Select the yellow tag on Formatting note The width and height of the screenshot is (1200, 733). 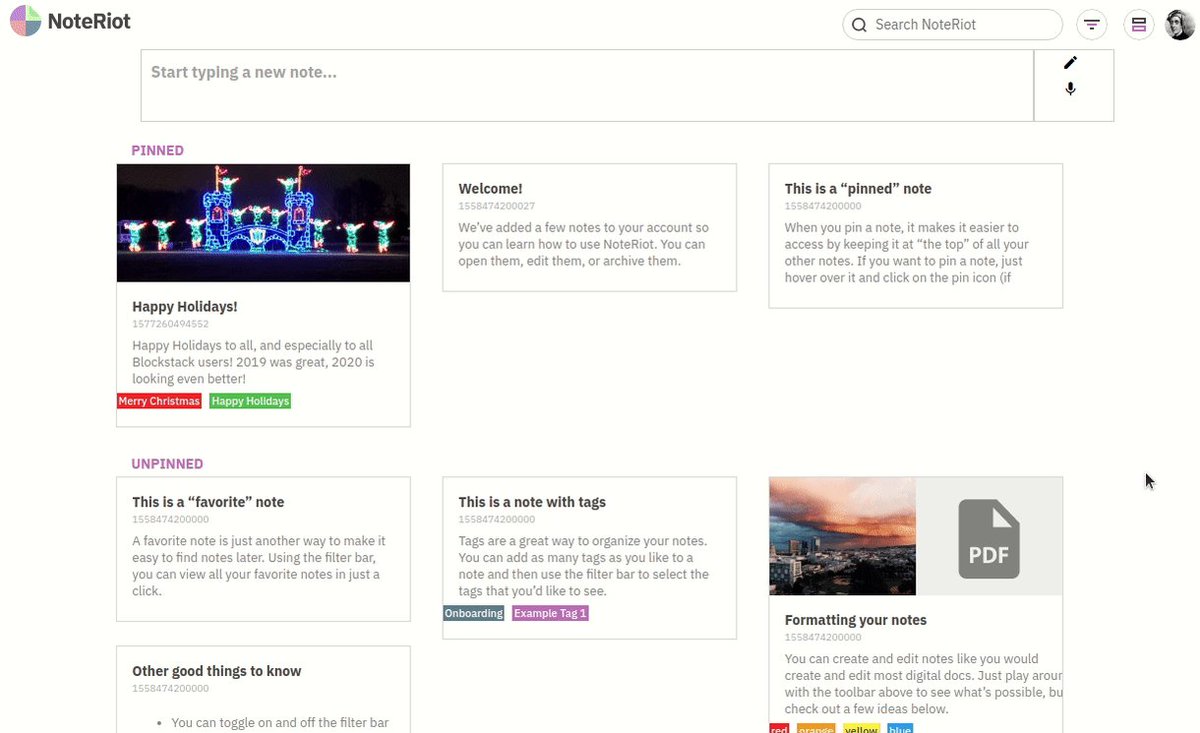coord(861,729)
